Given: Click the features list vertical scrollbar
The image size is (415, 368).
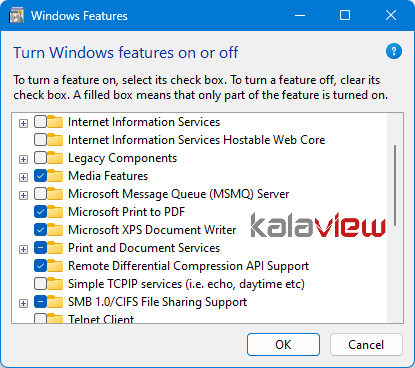Looking at the screenshot, I should (395, 185).
